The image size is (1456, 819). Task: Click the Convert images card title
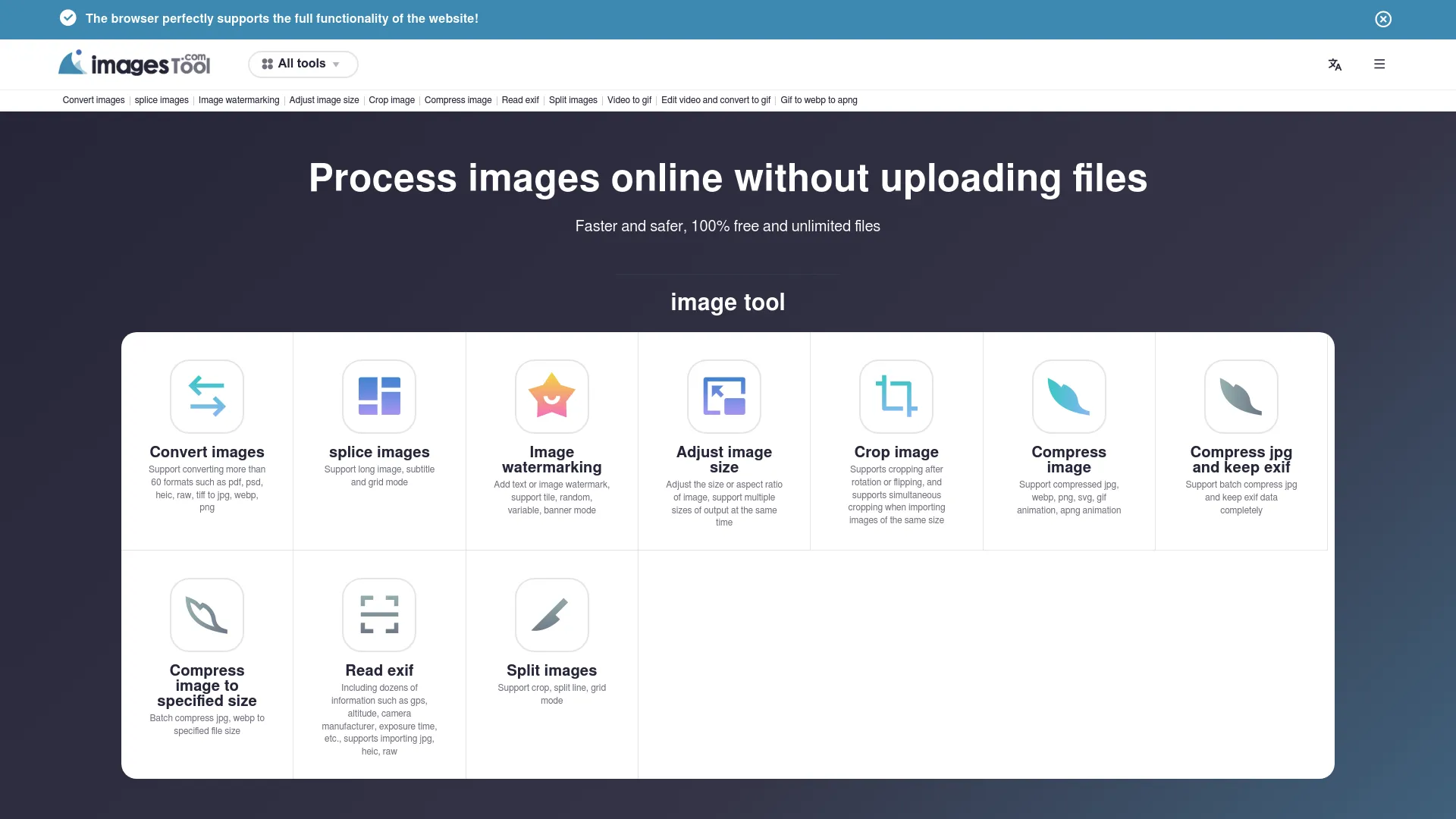[207, 452]
